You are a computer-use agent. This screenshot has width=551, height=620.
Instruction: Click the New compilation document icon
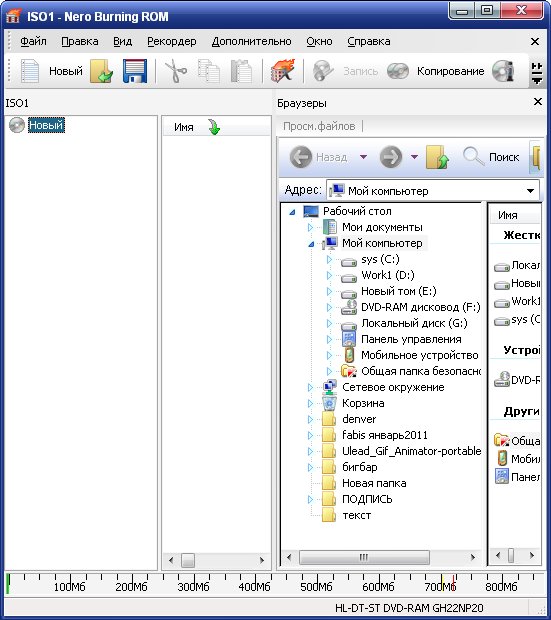point(30,71)
